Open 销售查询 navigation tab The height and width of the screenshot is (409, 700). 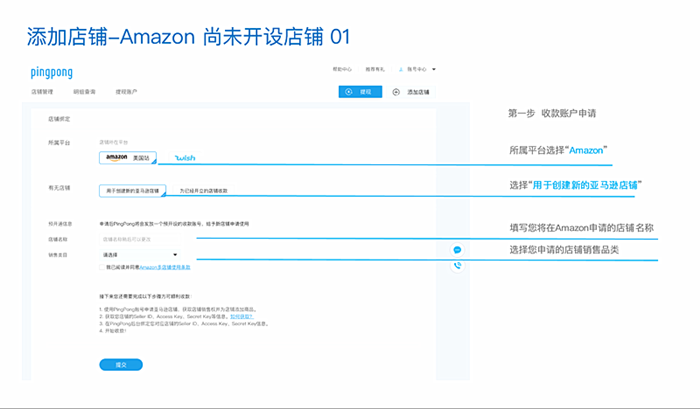coord(84,92)
